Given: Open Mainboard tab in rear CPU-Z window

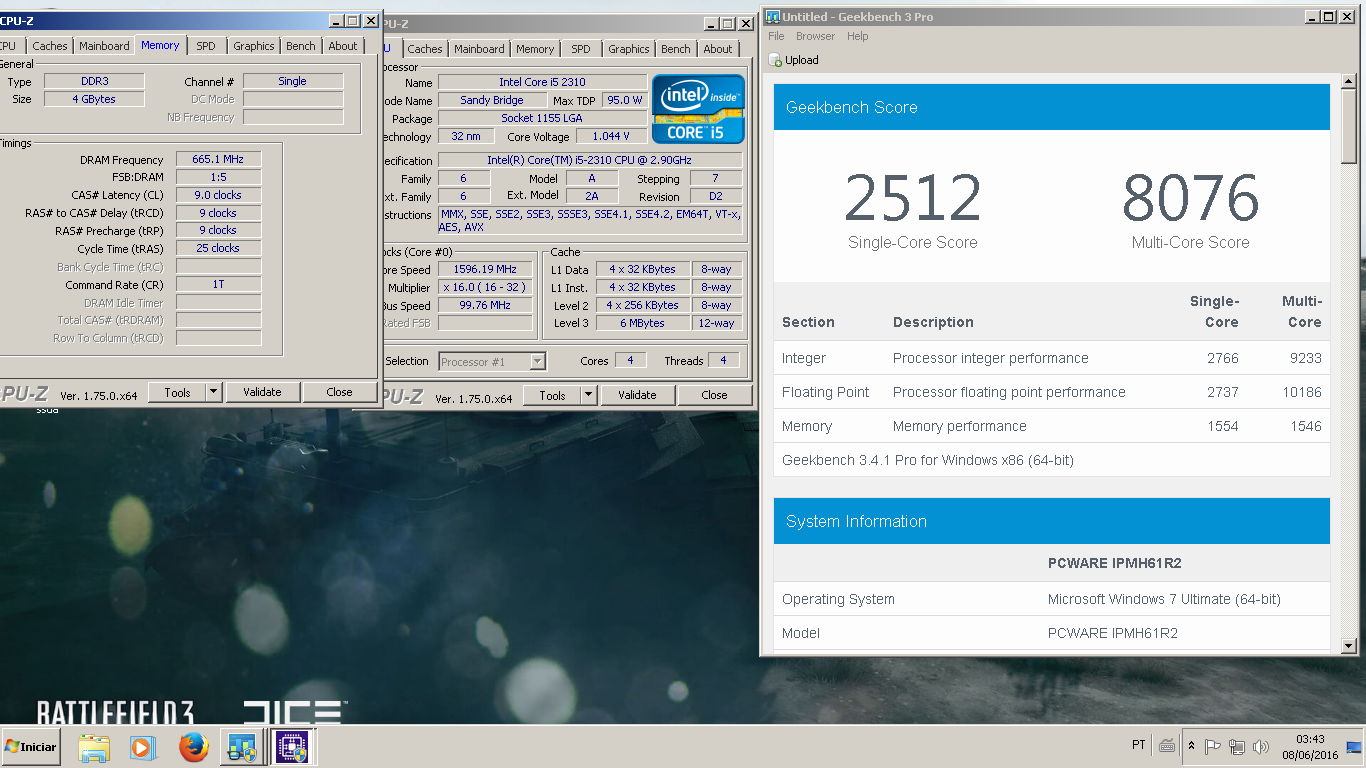Looking at the screenshot, I should point(479,49).
